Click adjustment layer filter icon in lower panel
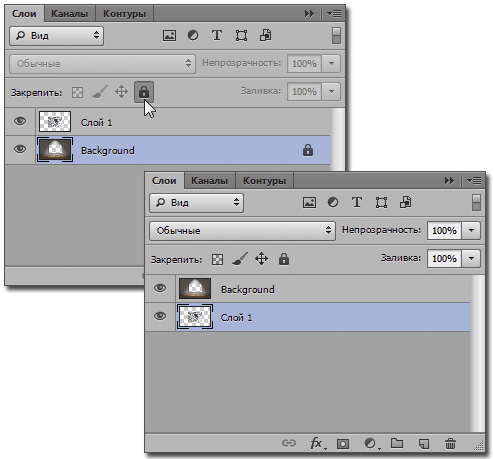The height and width of the screenshot is (459, 494). point(333,202)
